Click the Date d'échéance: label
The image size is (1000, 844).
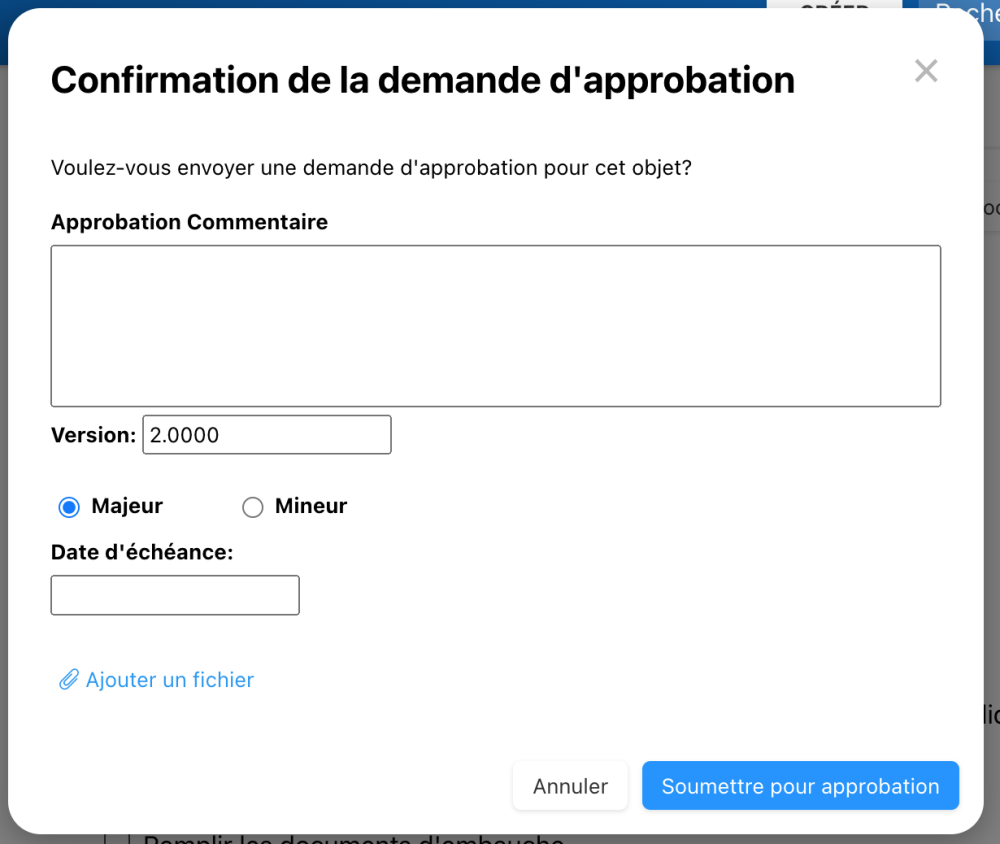[142, 551]
